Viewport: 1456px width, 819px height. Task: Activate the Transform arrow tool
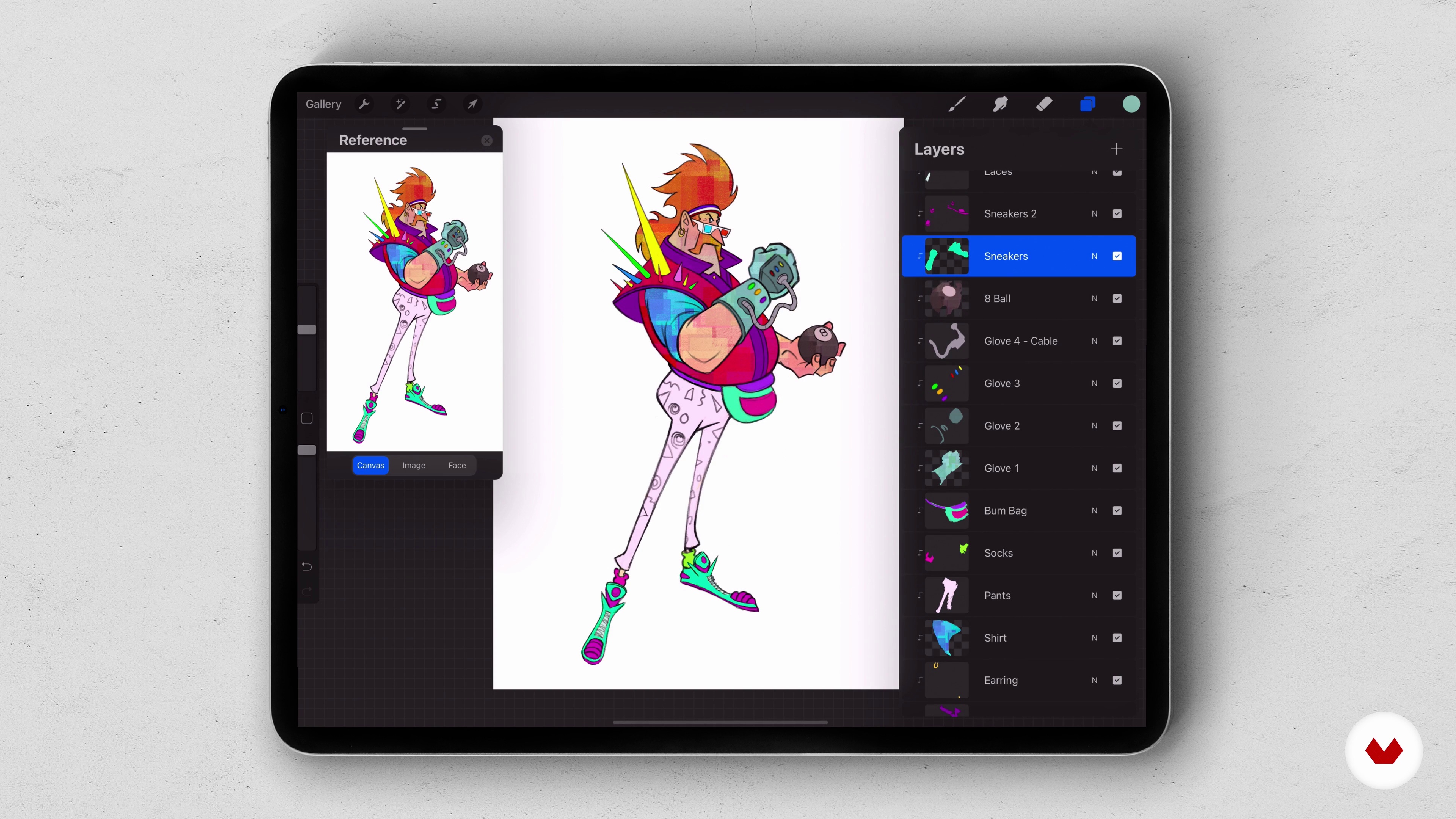pyautogui.click(x=472, y=104)
